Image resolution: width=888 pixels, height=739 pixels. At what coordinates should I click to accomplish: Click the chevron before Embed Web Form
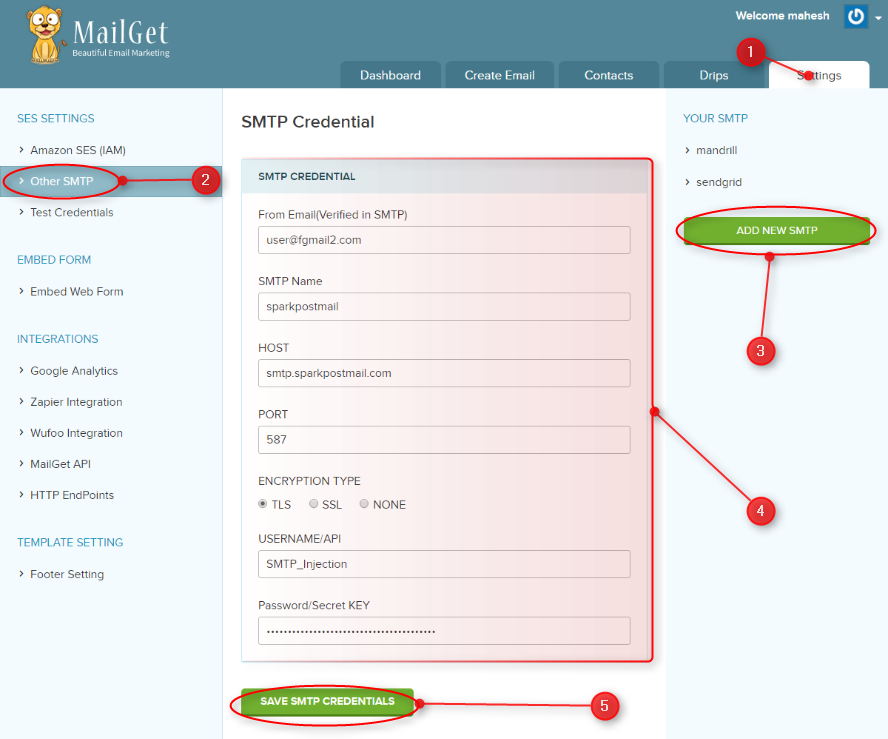click(x=22, y=291)
